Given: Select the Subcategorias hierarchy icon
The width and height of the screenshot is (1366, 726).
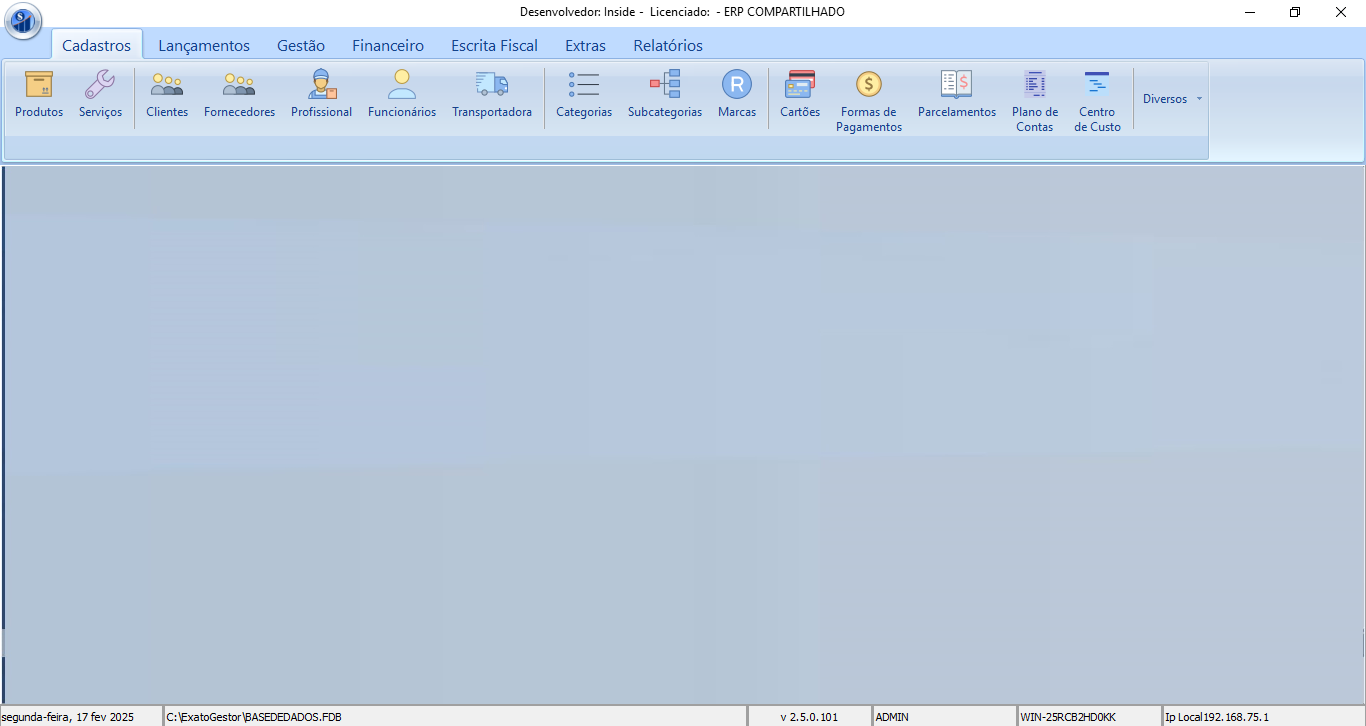Looking at the screenshot, I should tap(665, 85).
